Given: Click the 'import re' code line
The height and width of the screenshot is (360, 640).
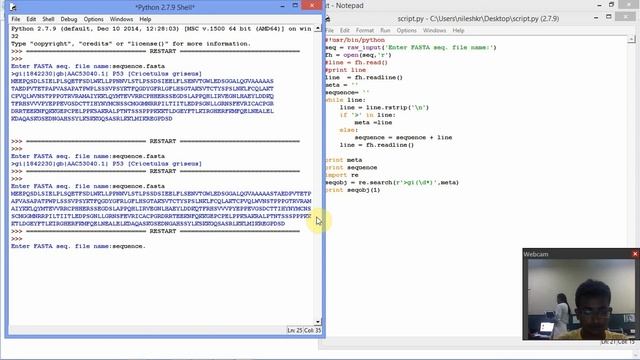Looking at the screenshot, I should (x=342, y=175).
